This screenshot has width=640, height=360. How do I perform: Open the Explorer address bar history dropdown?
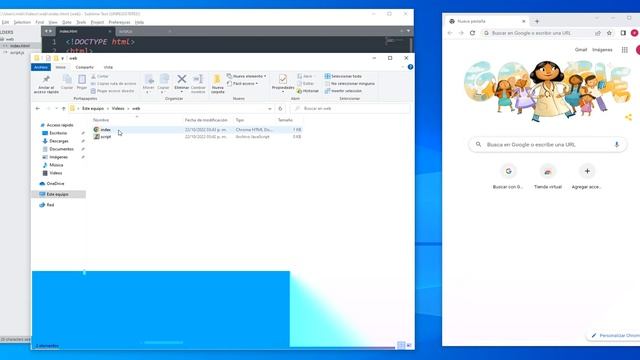pyautogui.click(x=270, y=109)
